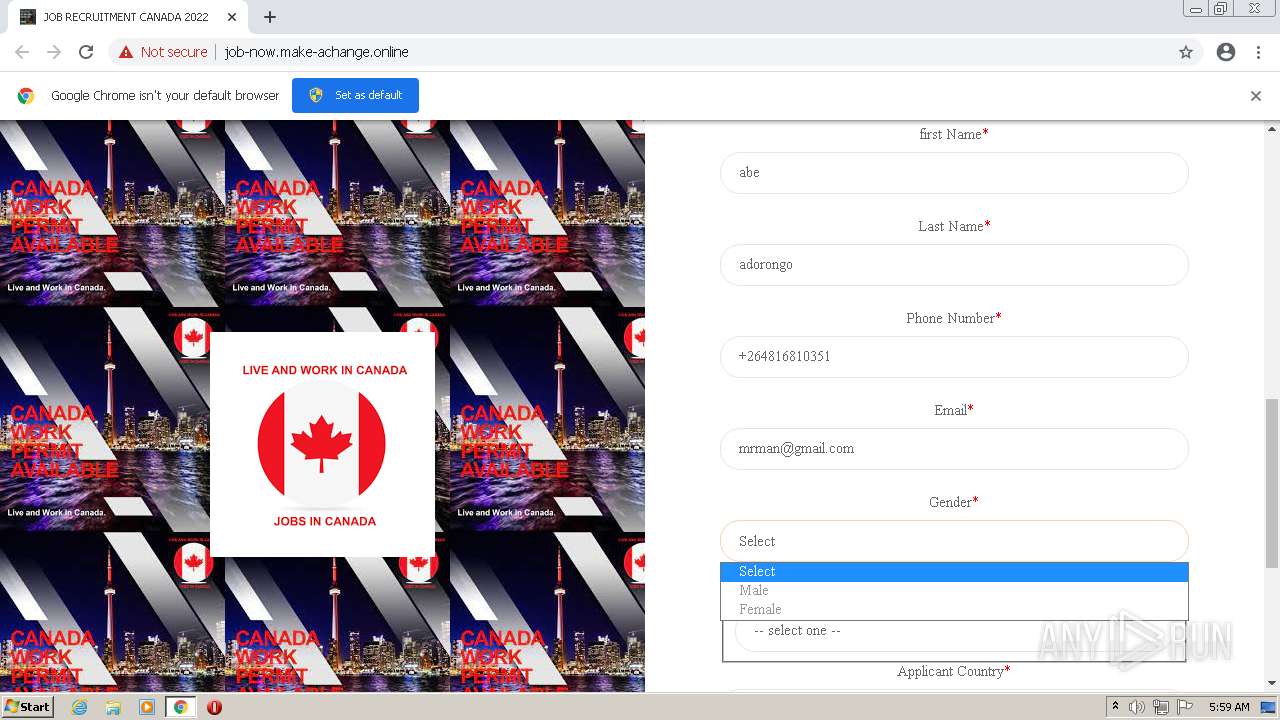
Task: Click the Chrome logo in notification bar
Action: [x=26, y=96]
